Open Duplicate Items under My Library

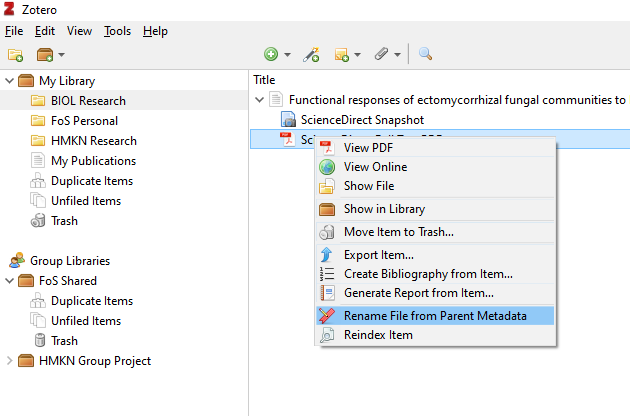click(92, 181)
